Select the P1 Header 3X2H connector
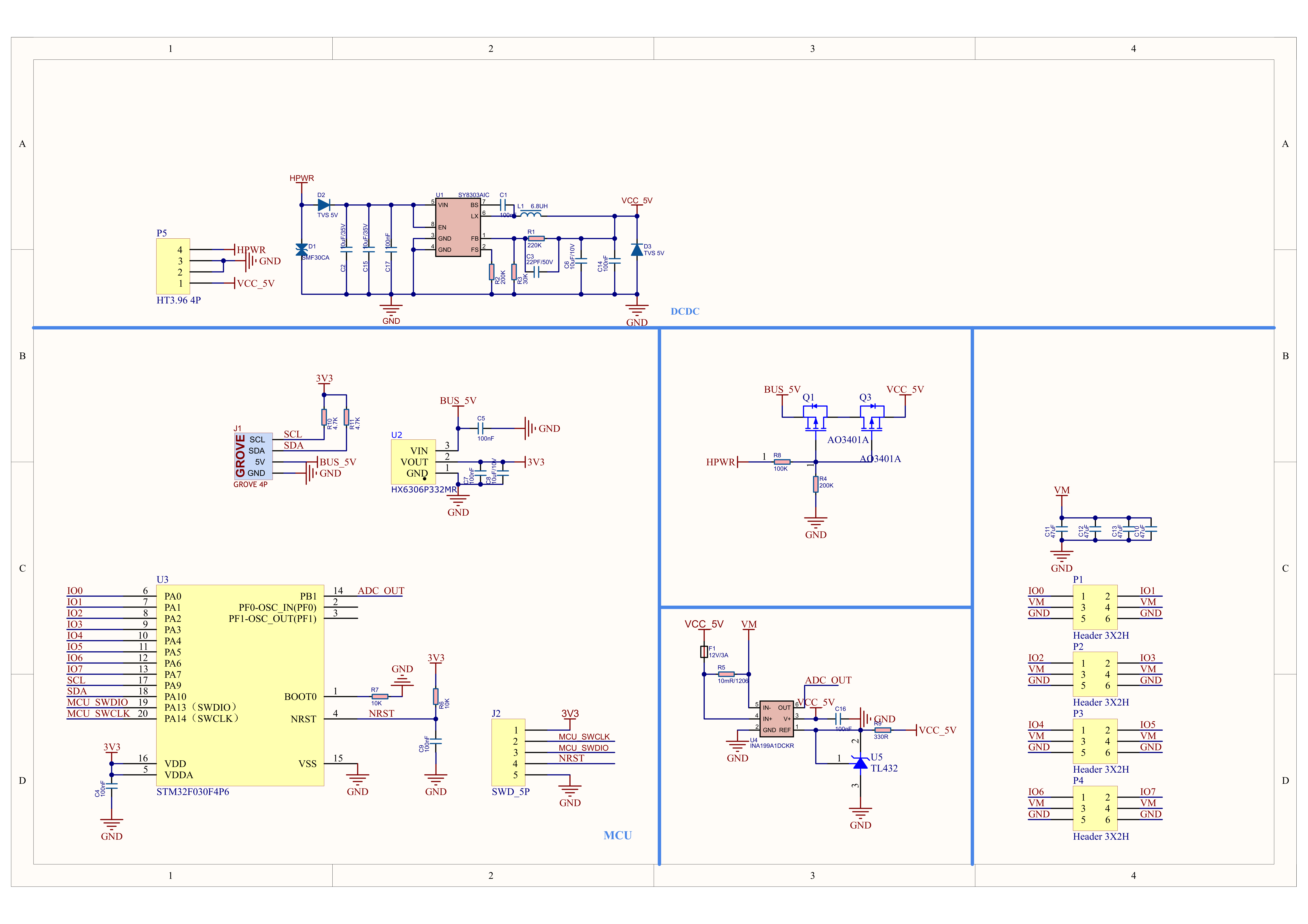 click(1095, 607)
